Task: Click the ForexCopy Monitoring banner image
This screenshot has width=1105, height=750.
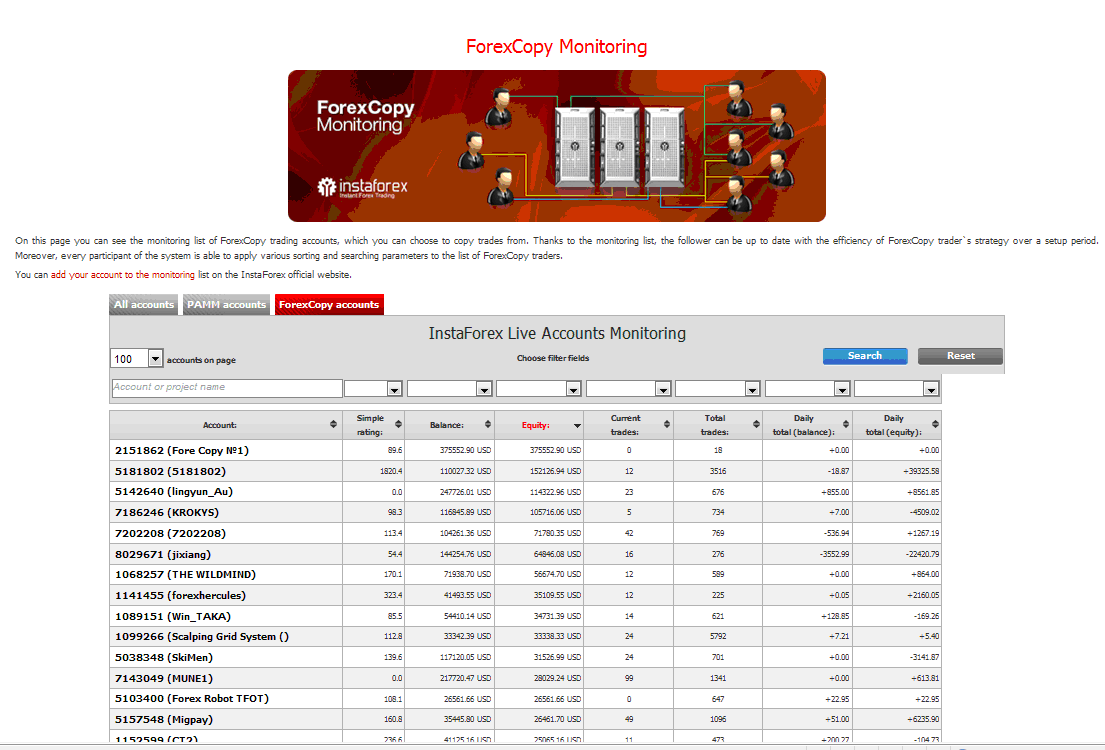Action: click(557, 146)
